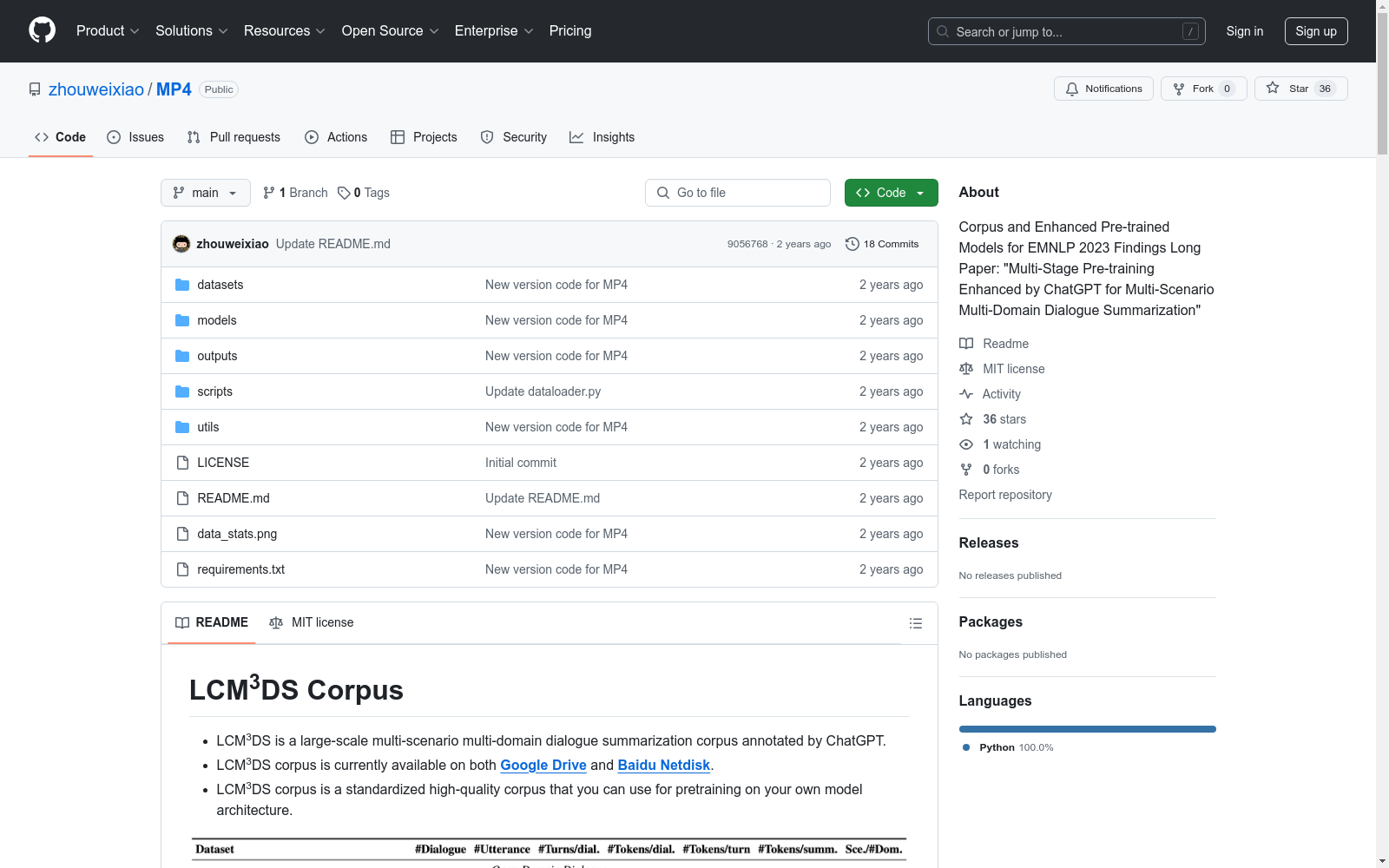Screen dimensions: 1389x868
Task: View the 1 Branch link
Action: coord(295,193)
